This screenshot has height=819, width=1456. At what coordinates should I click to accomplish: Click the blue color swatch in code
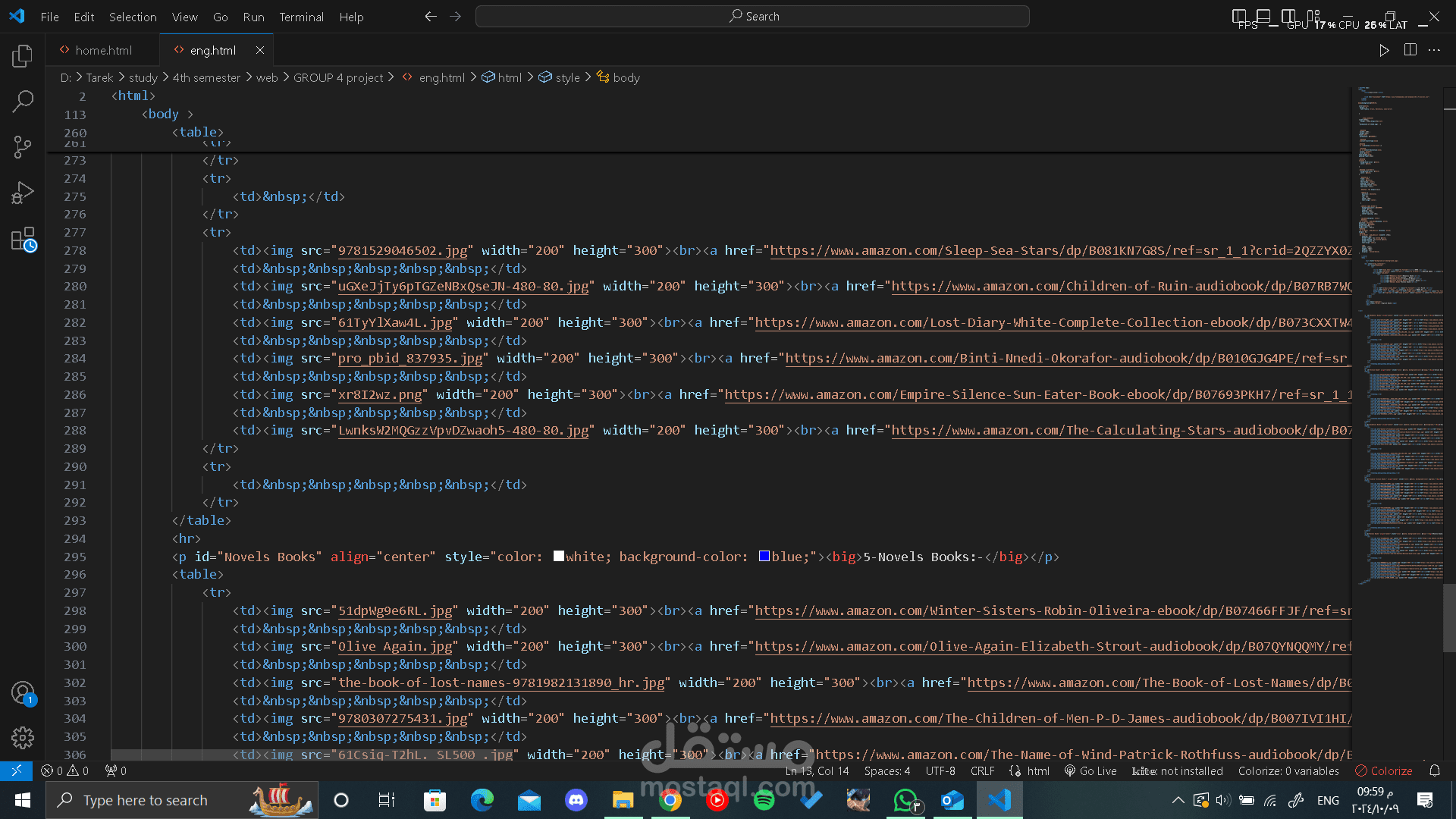pyautogui.click(x=764, y=557)
